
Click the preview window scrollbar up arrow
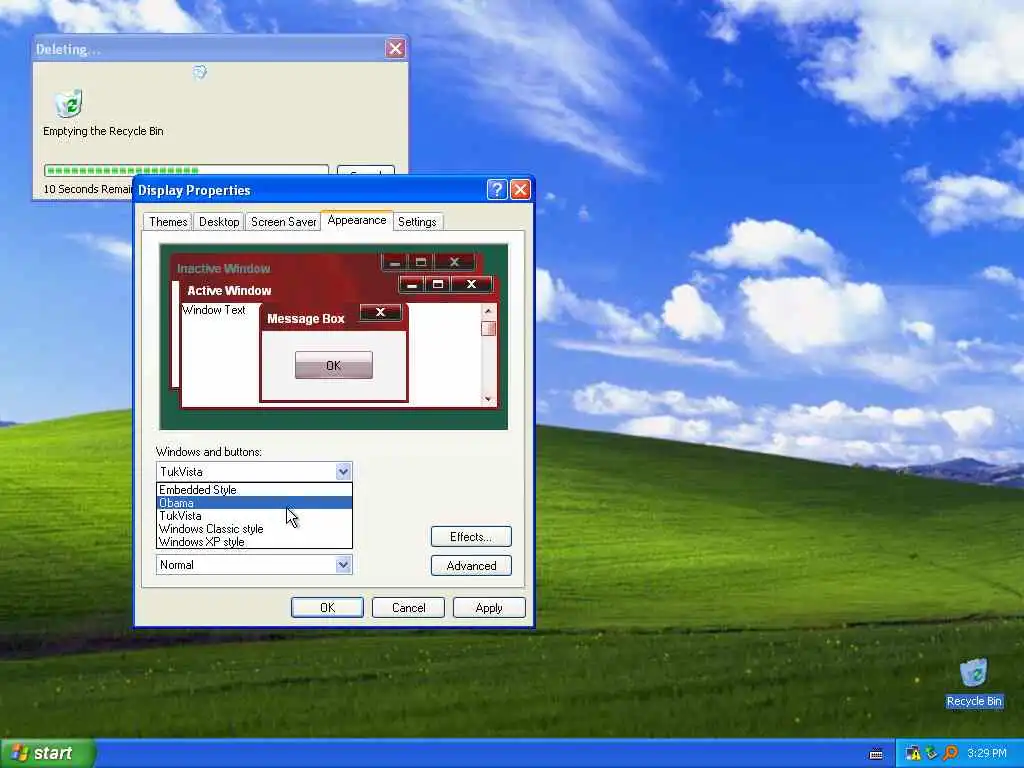[x=488, y=311]
